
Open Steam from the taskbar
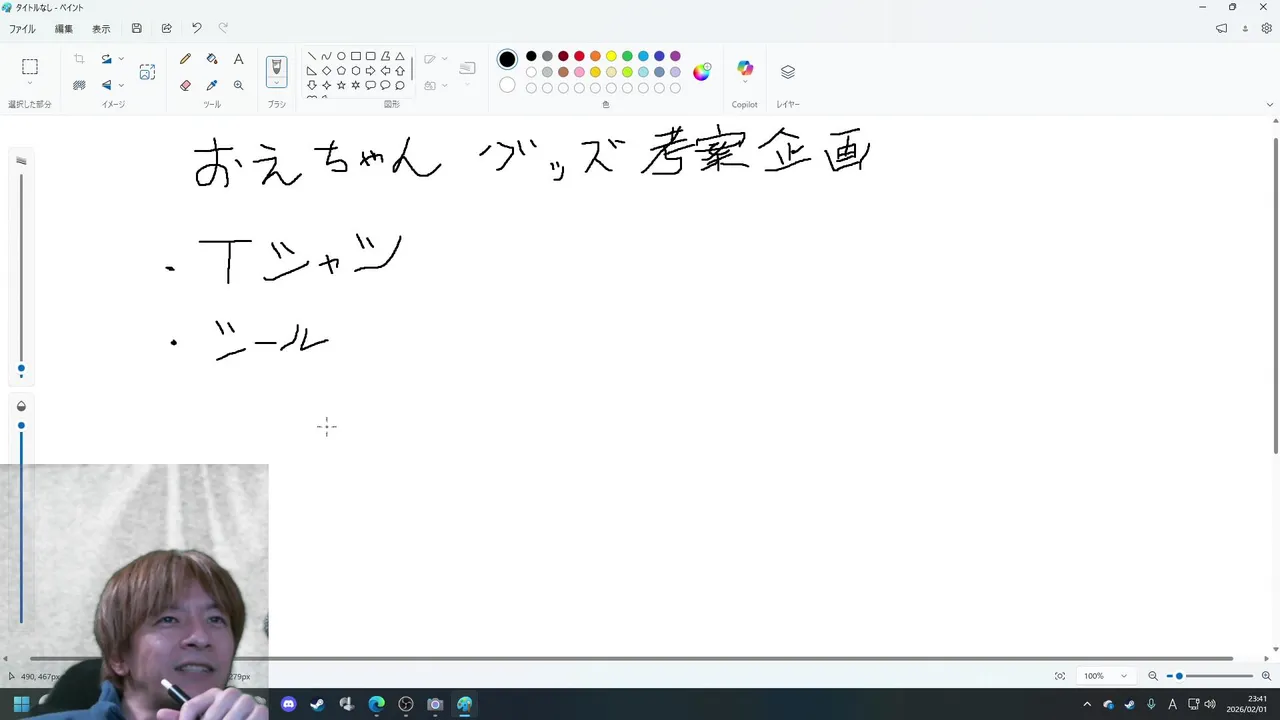pyautogui.click(x=318, y=704)
